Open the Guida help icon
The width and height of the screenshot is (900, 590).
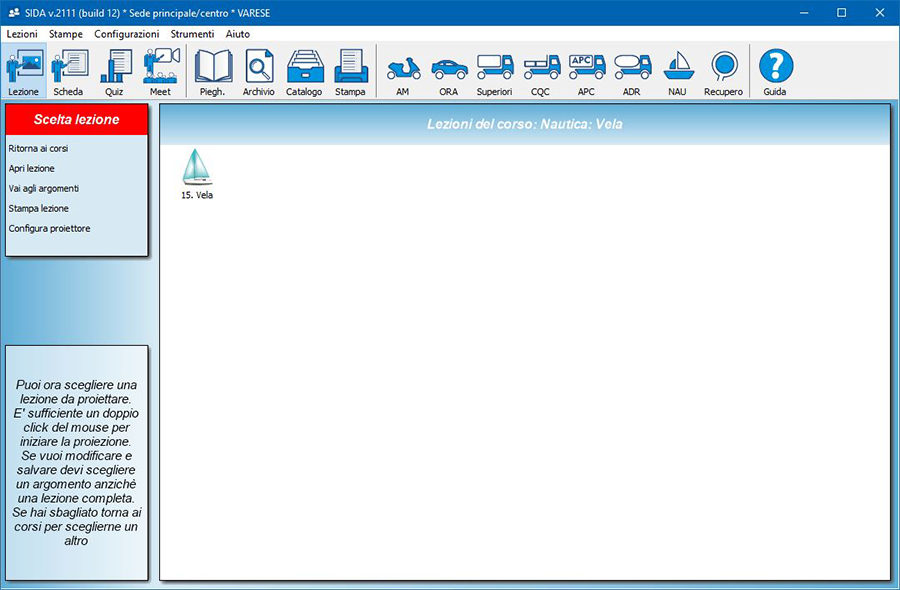pos(775,70)
